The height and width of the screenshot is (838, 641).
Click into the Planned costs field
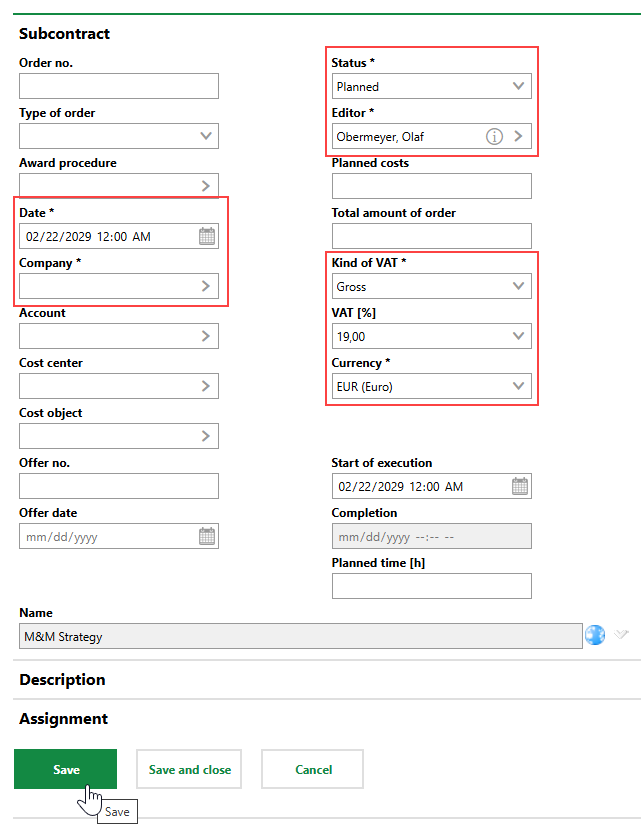click(x=431, y=186)
